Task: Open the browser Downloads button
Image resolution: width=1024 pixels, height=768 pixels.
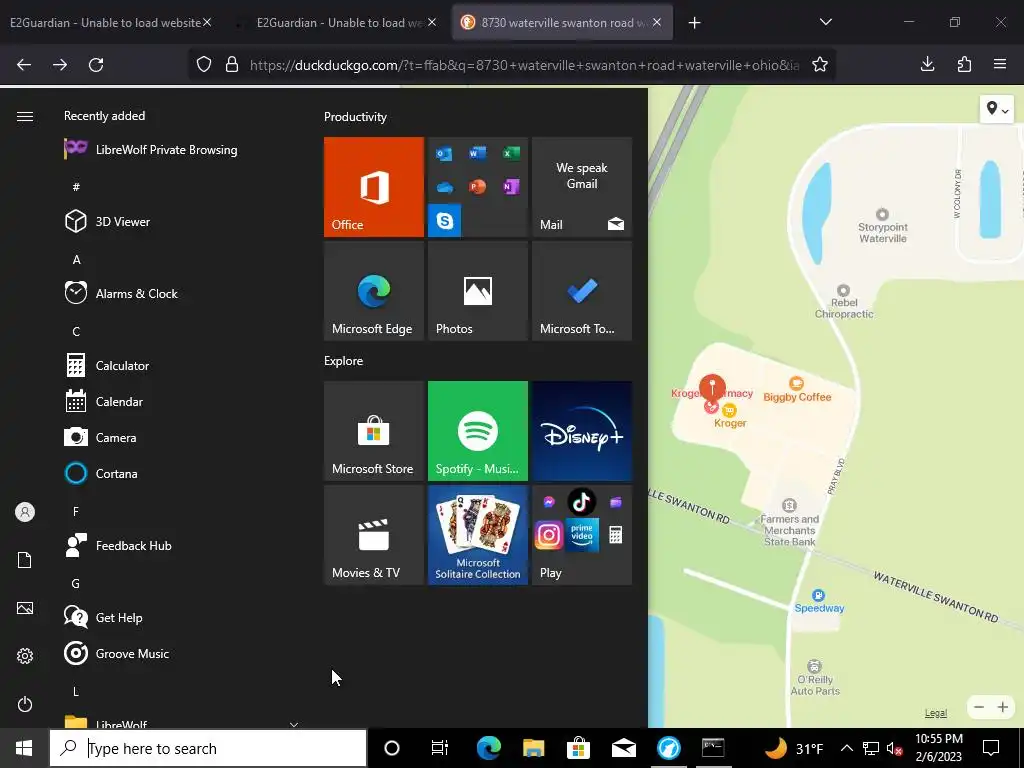Action: (x=927, y=64)
